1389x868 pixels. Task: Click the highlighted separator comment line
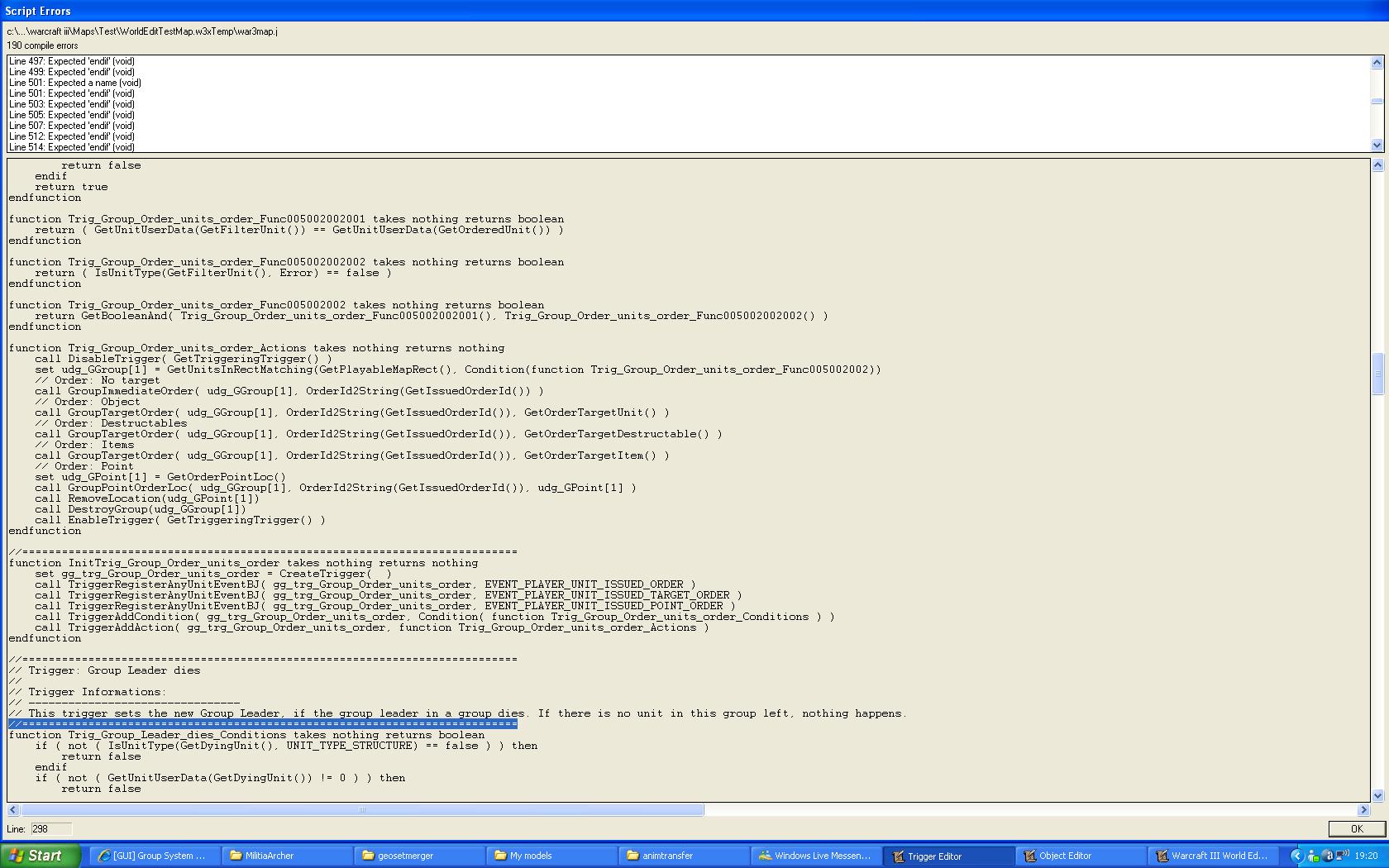263,724
